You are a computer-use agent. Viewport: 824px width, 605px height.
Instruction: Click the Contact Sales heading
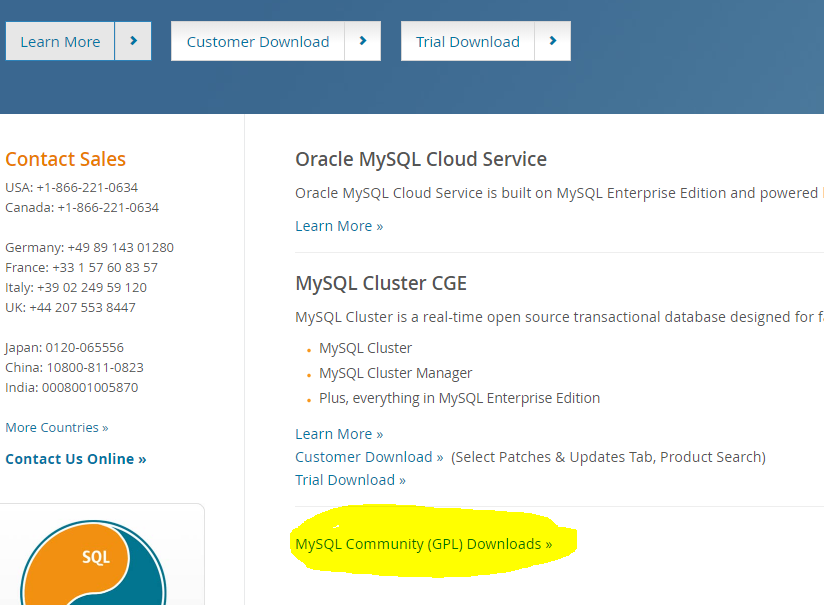tap(66, 159)
